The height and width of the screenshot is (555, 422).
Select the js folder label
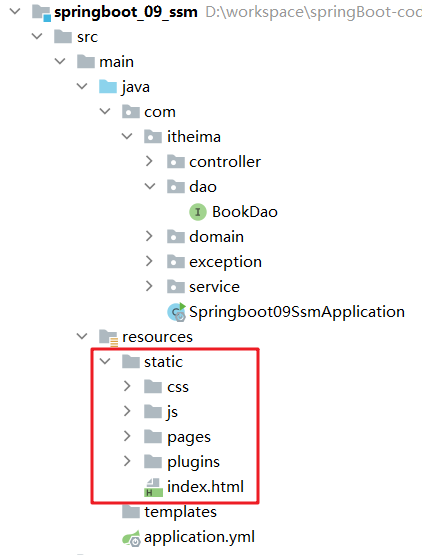click(x=172, y=412)
